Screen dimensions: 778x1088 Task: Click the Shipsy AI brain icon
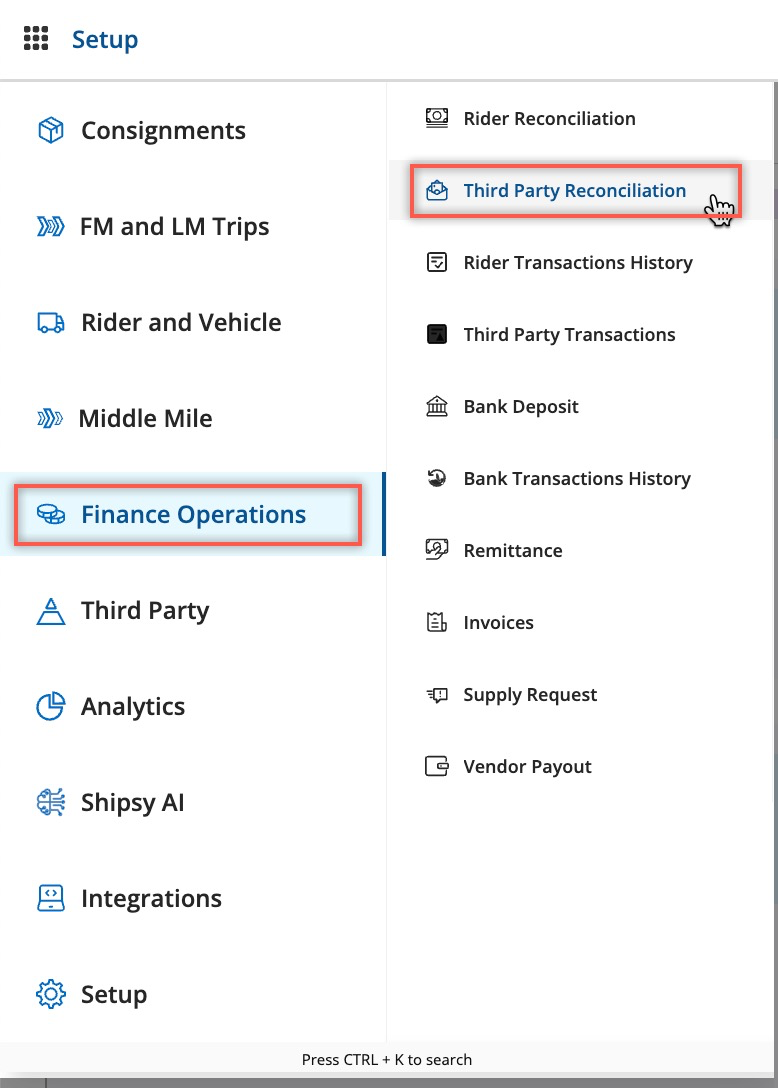[50, 803]
